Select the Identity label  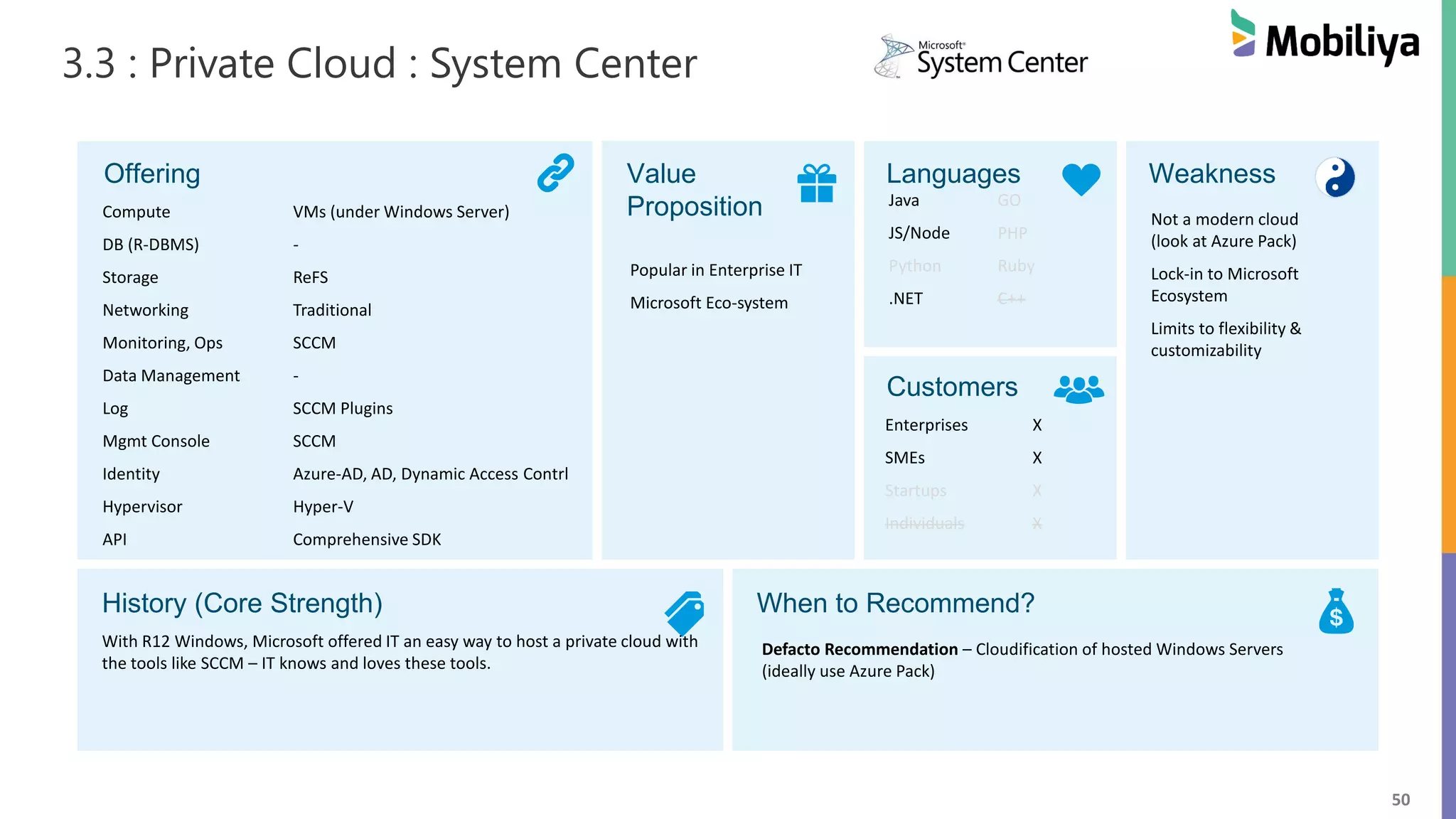click(131, 474)
